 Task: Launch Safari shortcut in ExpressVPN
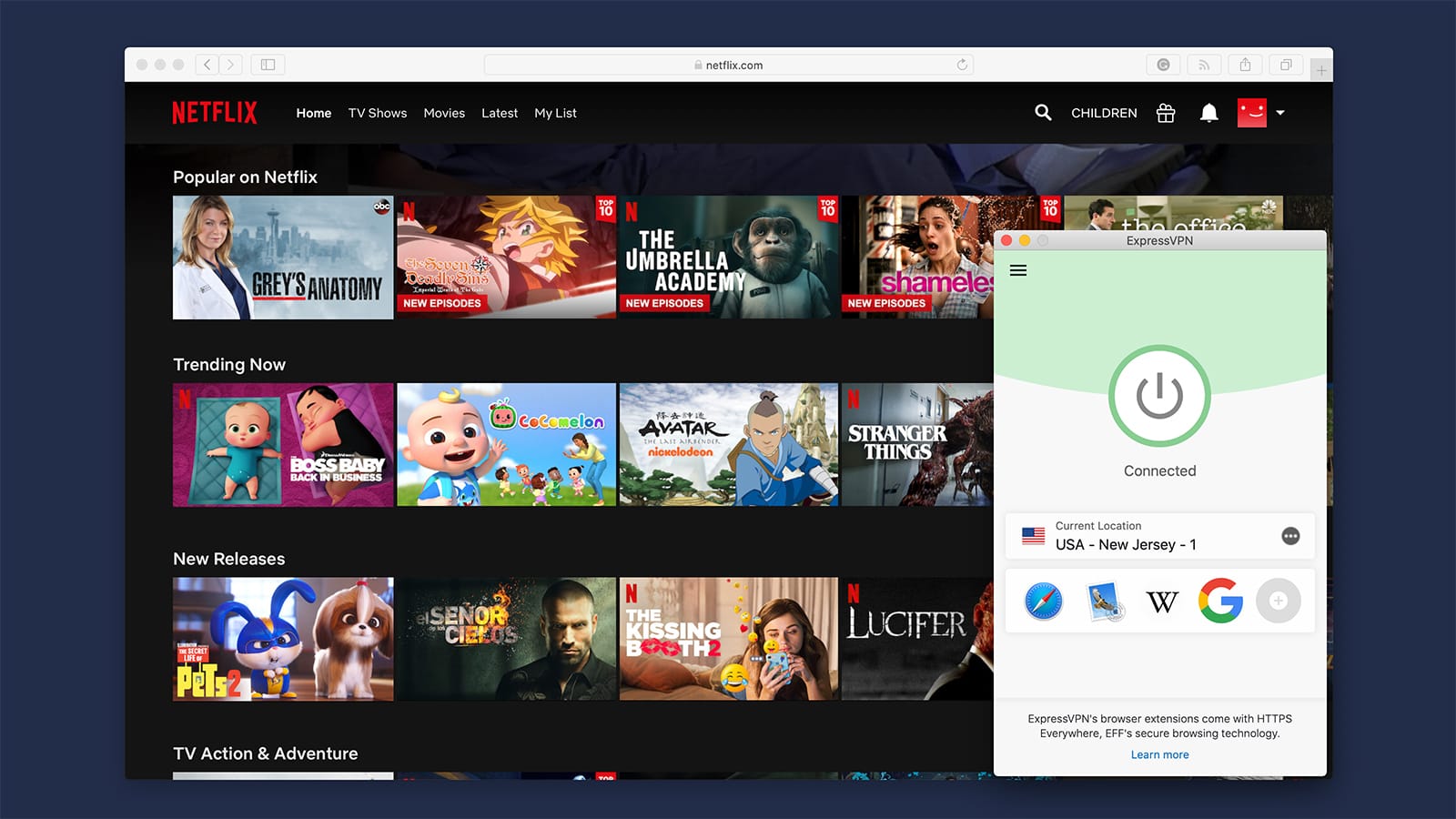click(1044, 602)
